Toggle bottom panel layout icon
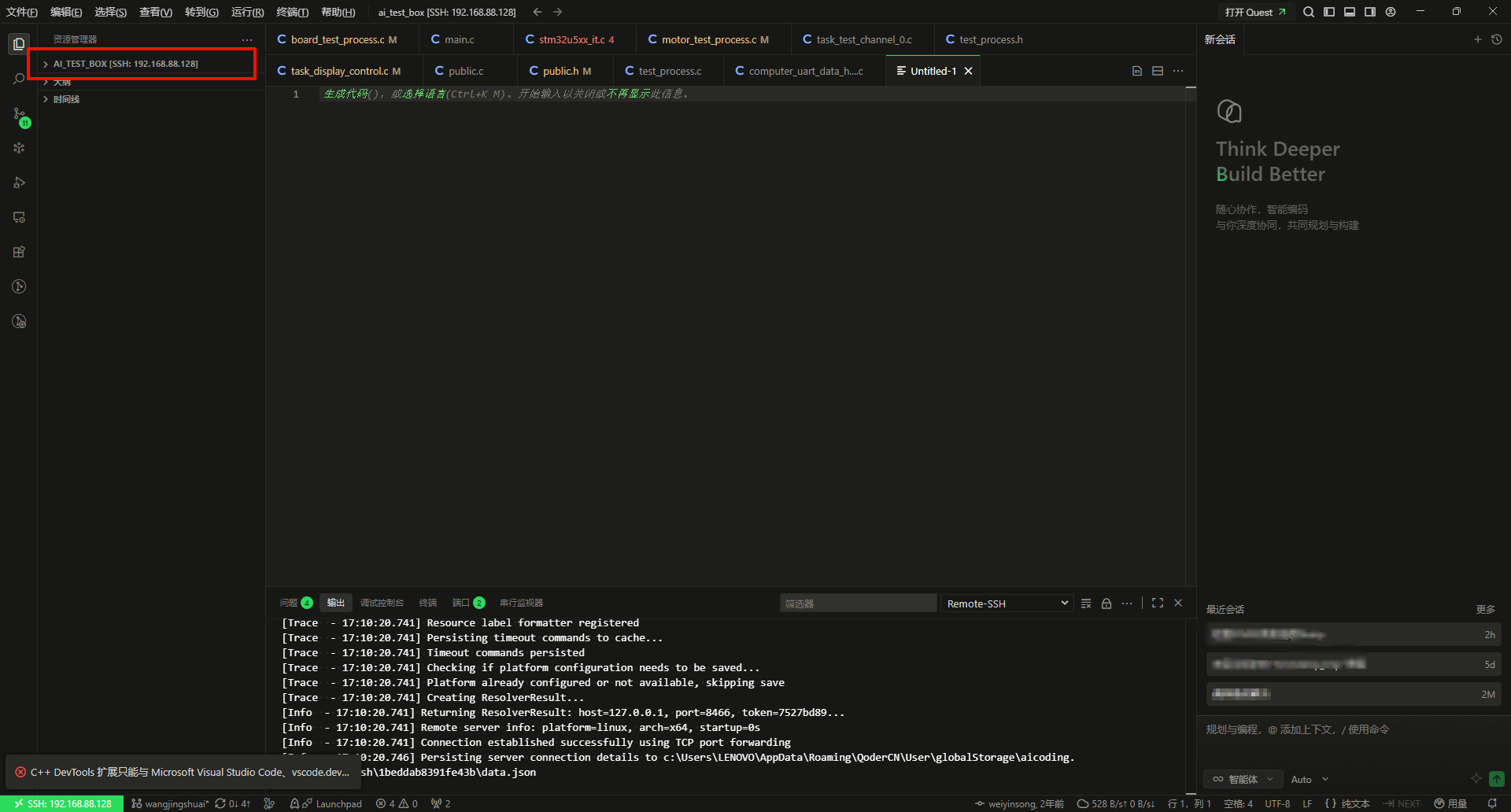1511x812 pixels. coord(1350,12)
